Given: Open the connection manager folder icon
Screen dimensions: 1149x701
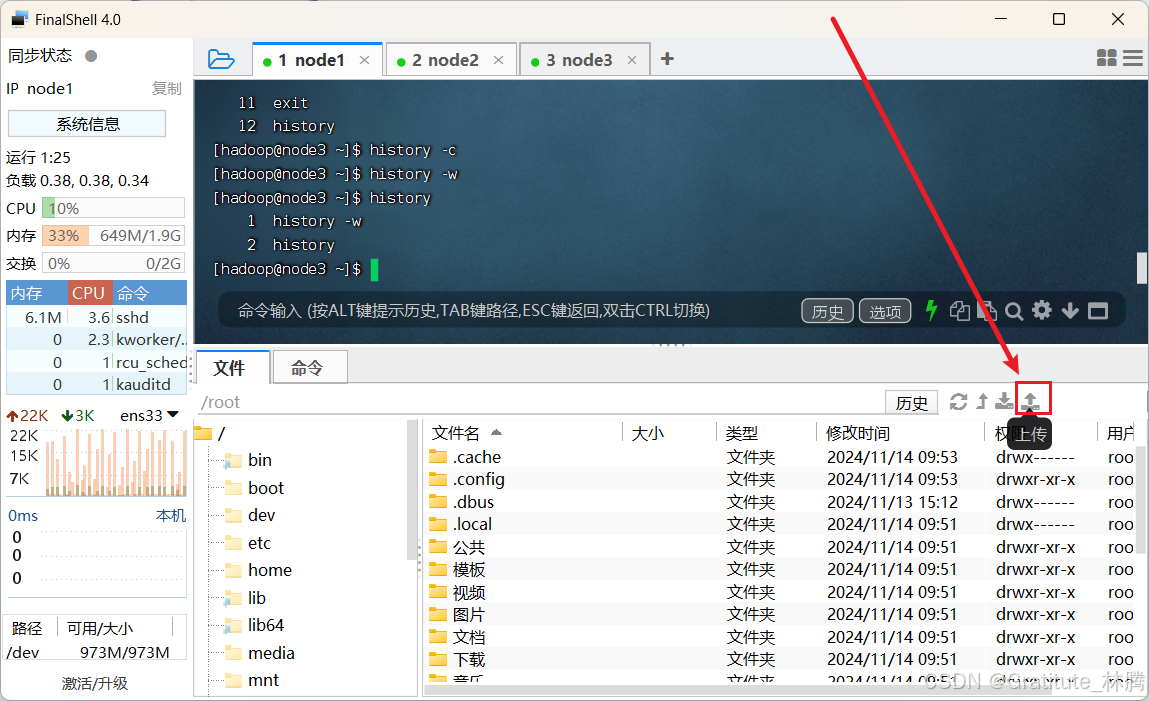Looking at the screenshot, I should pos(221,59).
